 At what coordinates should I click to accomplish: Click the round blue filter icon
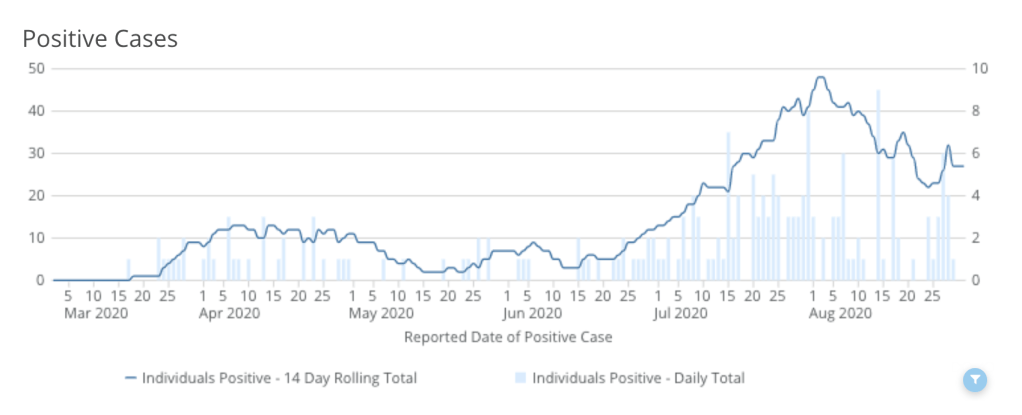point(975,380)
